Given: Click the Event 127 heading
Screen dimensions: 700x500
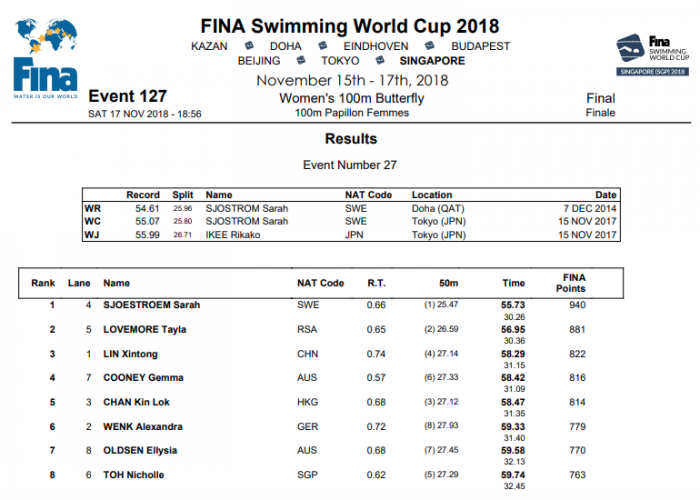Looking at the screenshot, I should tap(128, 97).
